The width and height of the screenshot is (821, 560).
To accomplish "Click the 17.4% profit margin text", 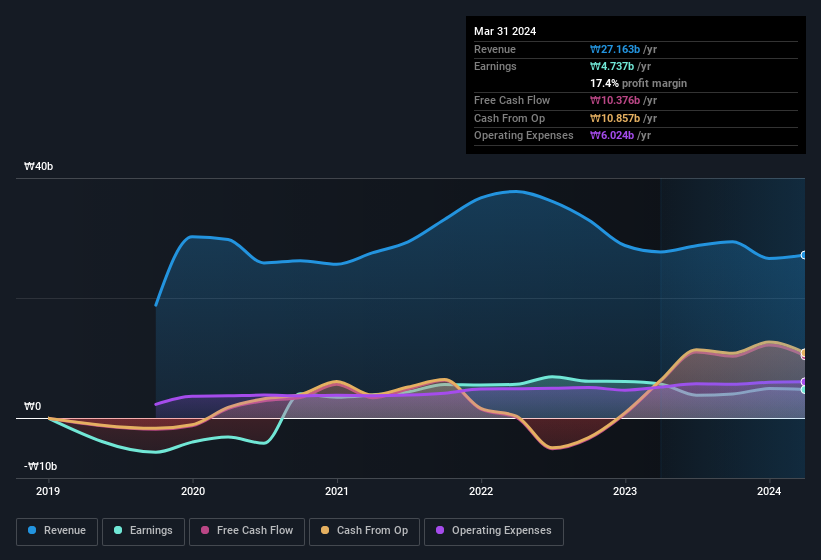I will pyautogui.click(x=638, y=83).
